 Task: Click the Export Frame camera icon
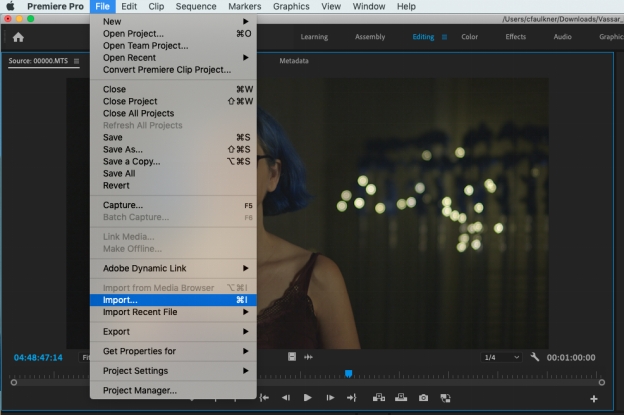point(423,397)
